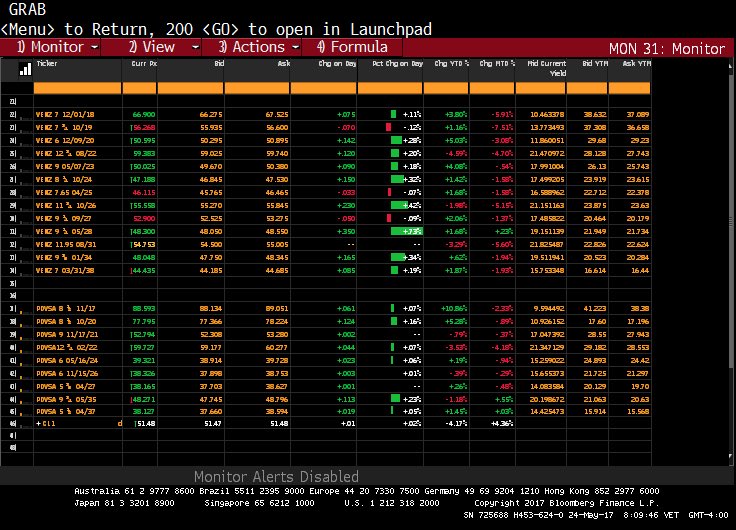Image resolution: width=736 pixels, height=530 pixels.
Task: Click the green bar for PDVSA 8½ 10/20
Action: (392, 322)
